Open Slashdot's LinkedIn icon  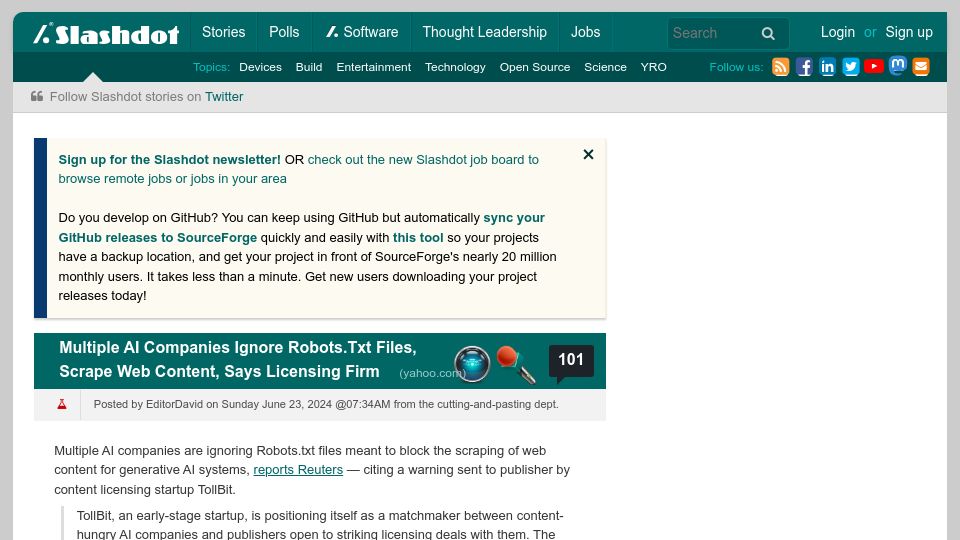[827, 67]
